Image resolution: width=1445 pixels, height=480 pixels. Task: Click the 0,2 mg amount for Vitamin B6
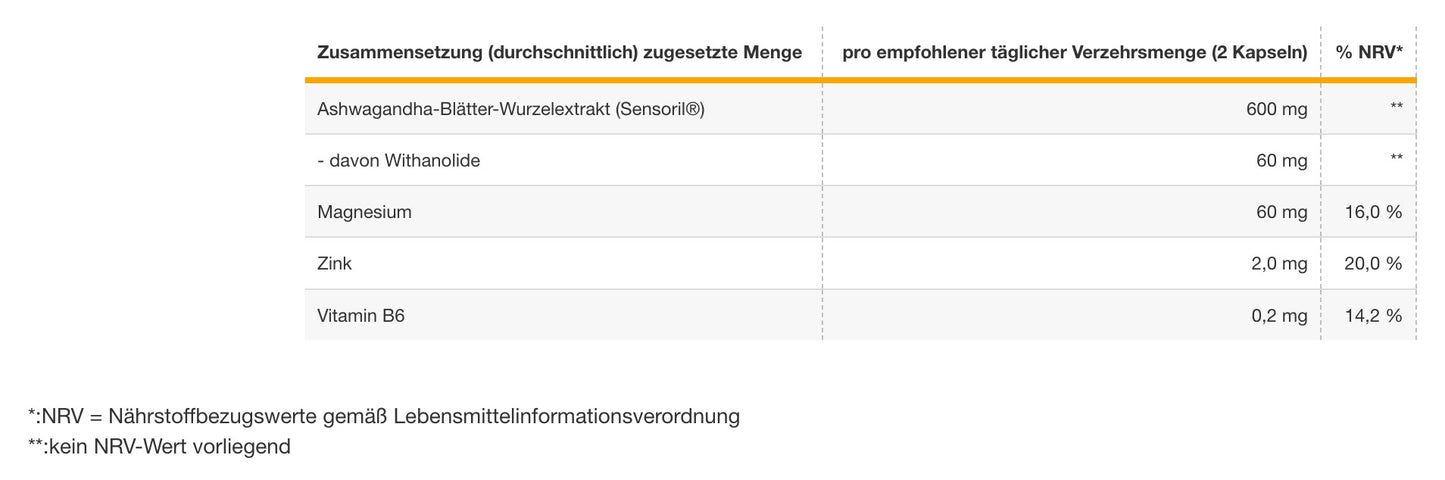1279,316
